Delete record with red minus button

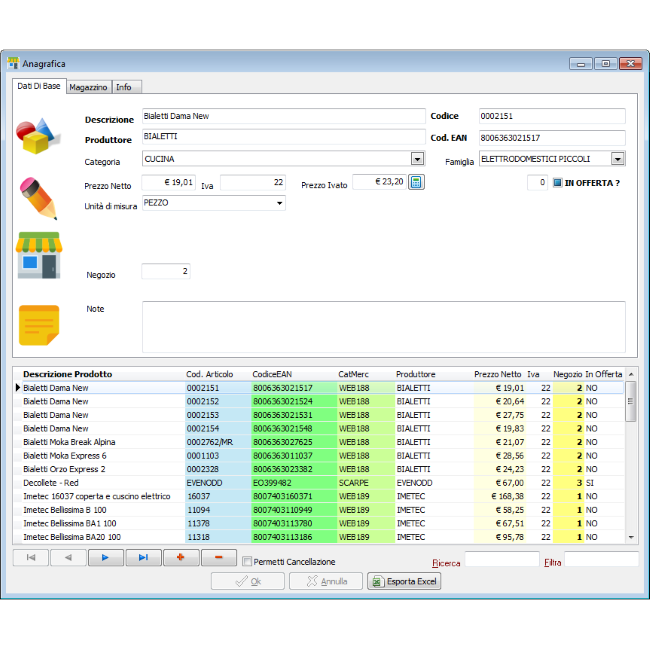point(219,558)
